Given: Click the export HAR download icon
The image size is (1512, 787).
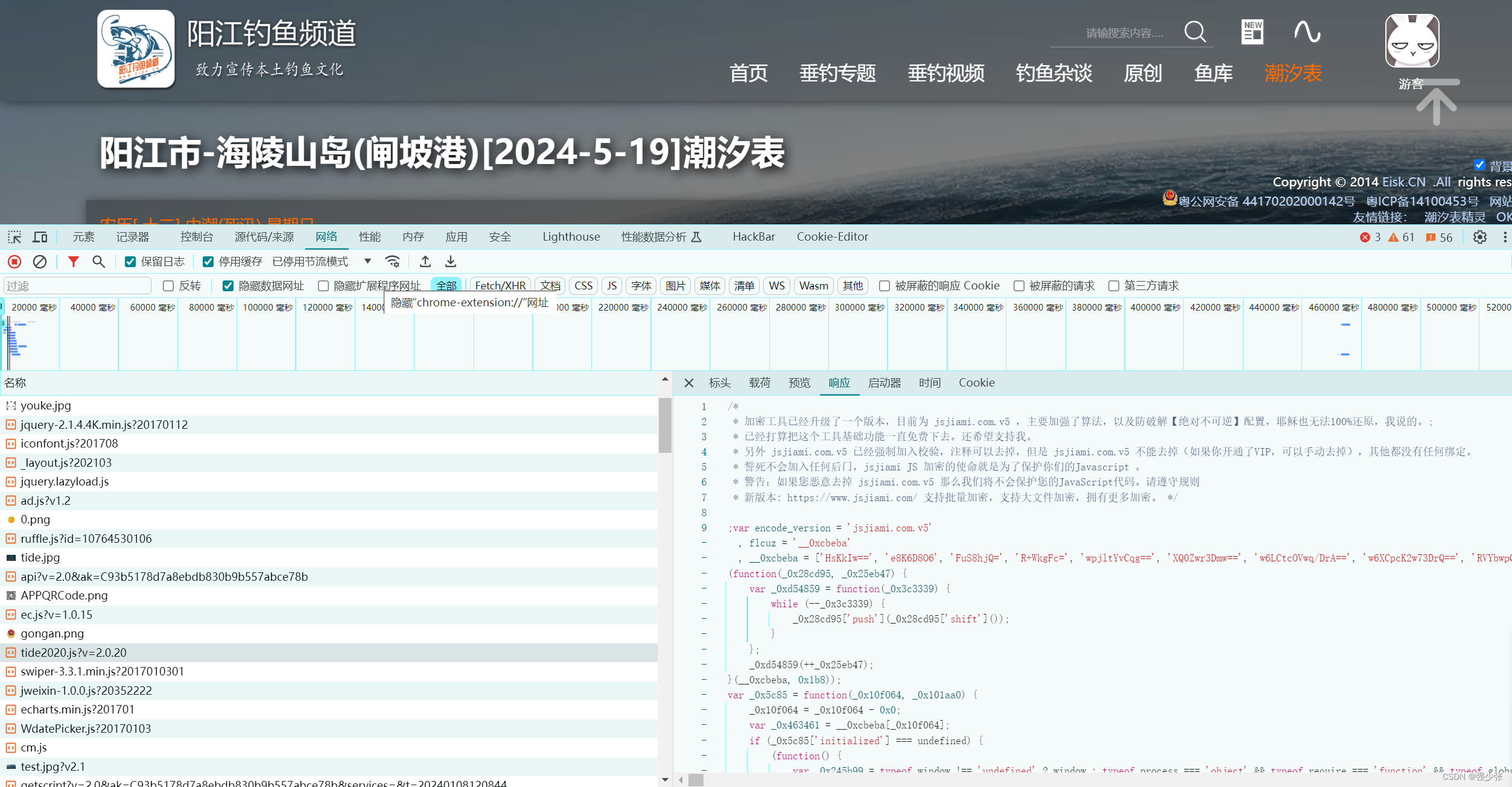Looking at the screenshot, I should (451, 262).
